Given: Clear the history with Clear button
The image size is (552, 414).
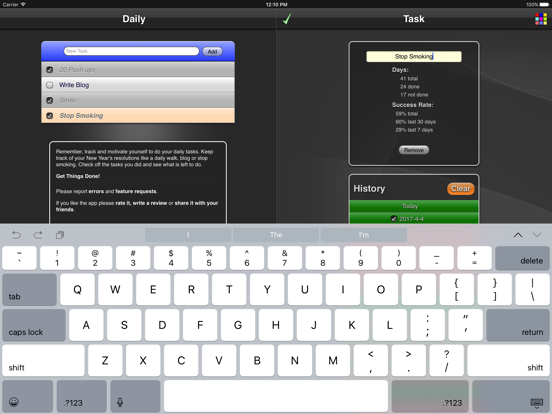Looking at the screenshot, I should click(460, 189).
